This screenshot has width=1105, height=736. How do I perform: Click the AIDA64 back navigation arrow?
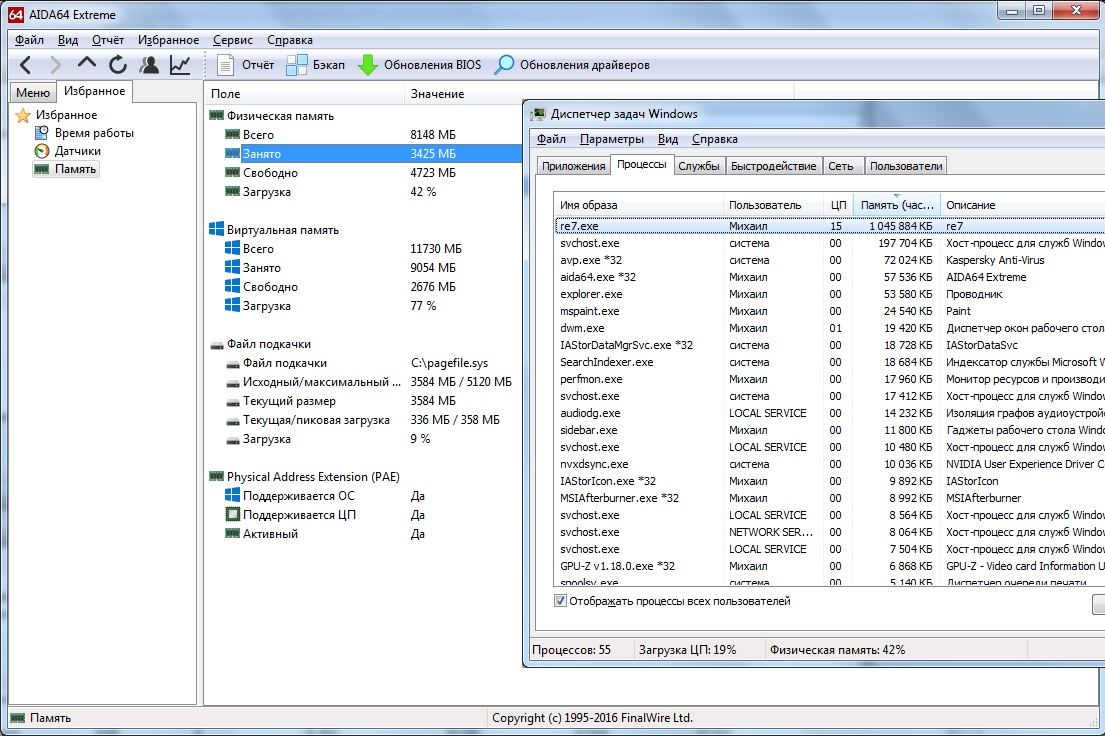pos(25,65)
